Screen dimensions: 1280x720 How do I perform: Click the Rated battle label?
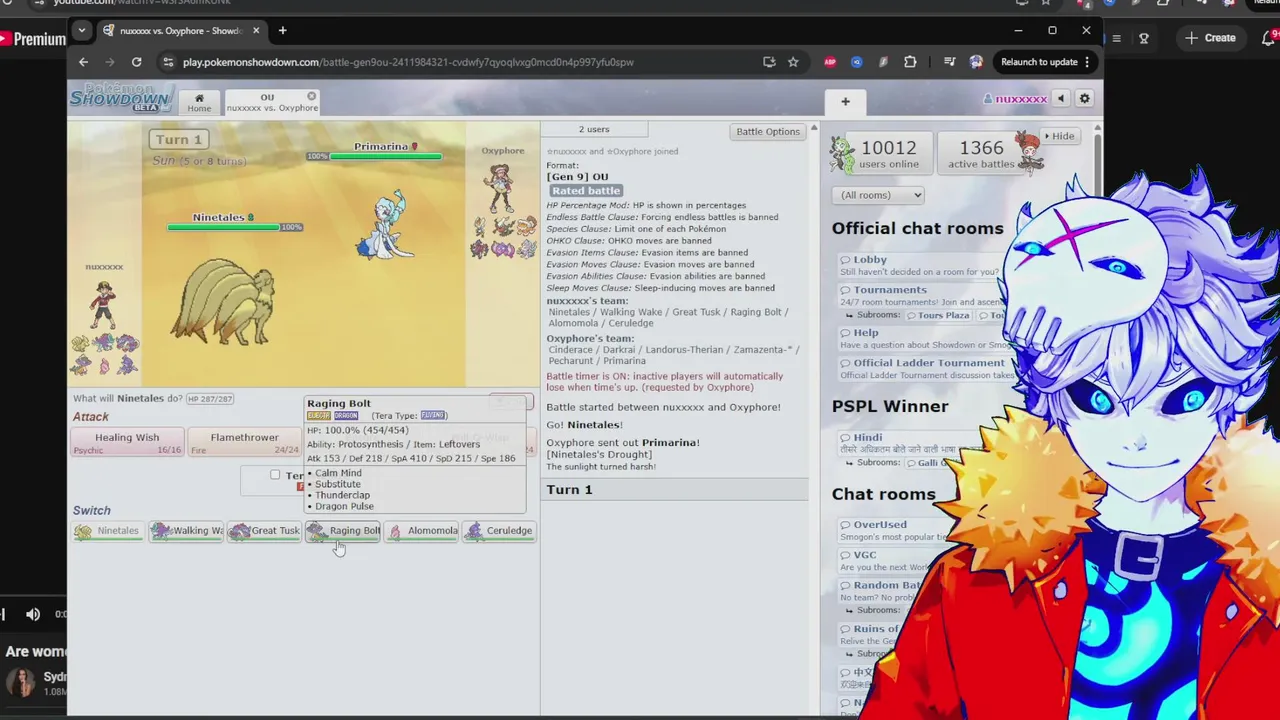click(586, 190)
